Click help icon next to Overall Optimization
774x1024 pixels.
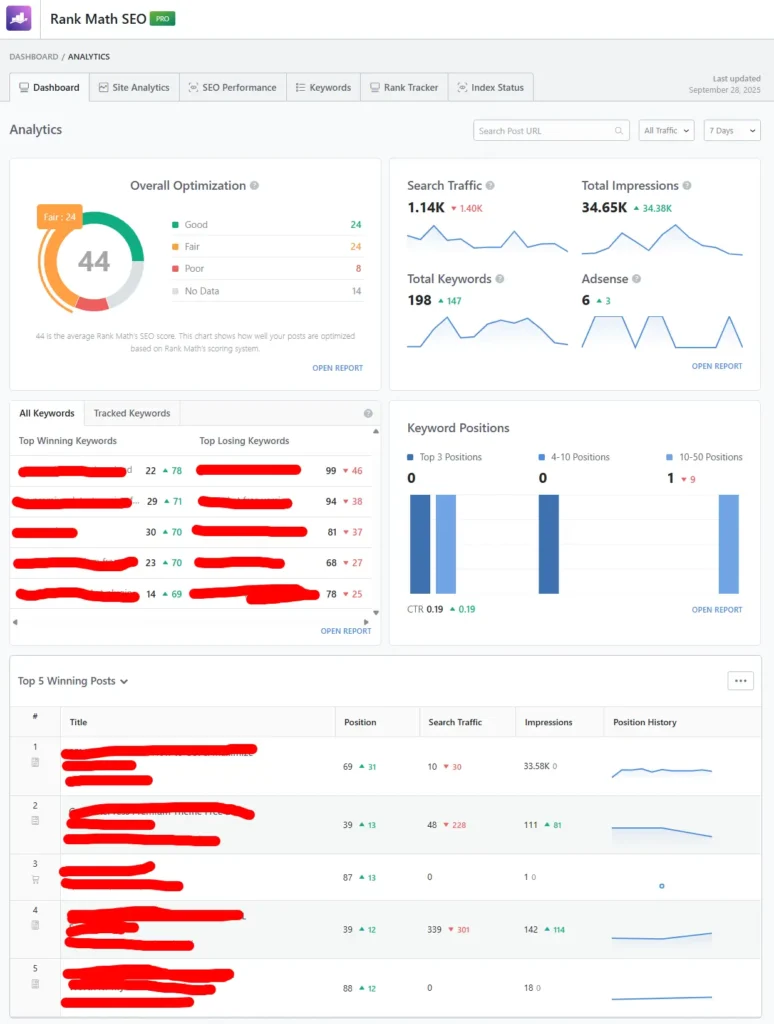tap(254, 186)
